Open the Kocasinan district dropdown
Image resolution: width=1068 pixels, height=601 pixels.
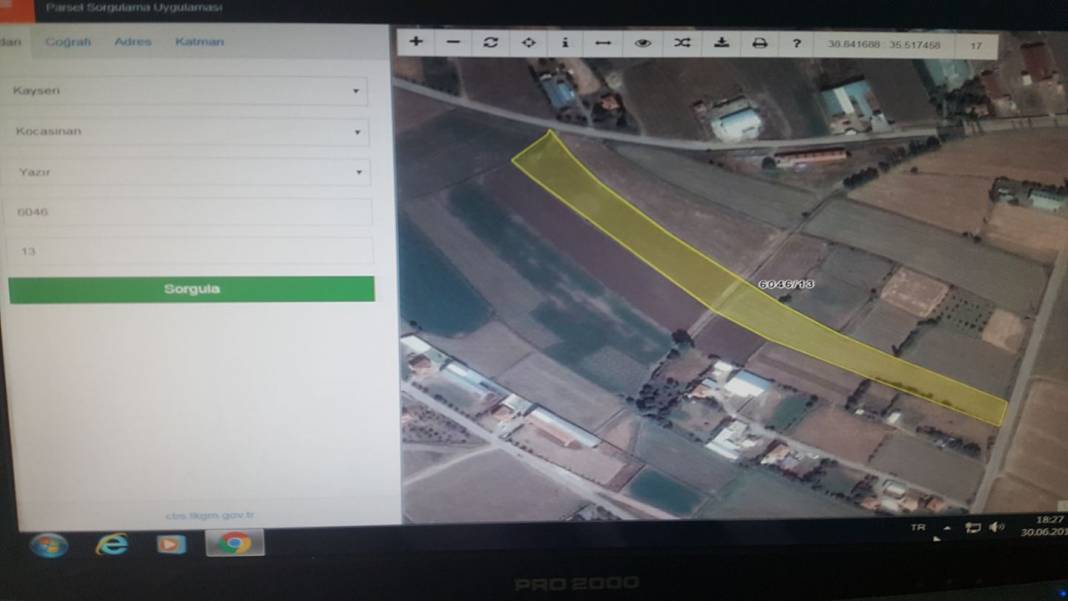188,132
